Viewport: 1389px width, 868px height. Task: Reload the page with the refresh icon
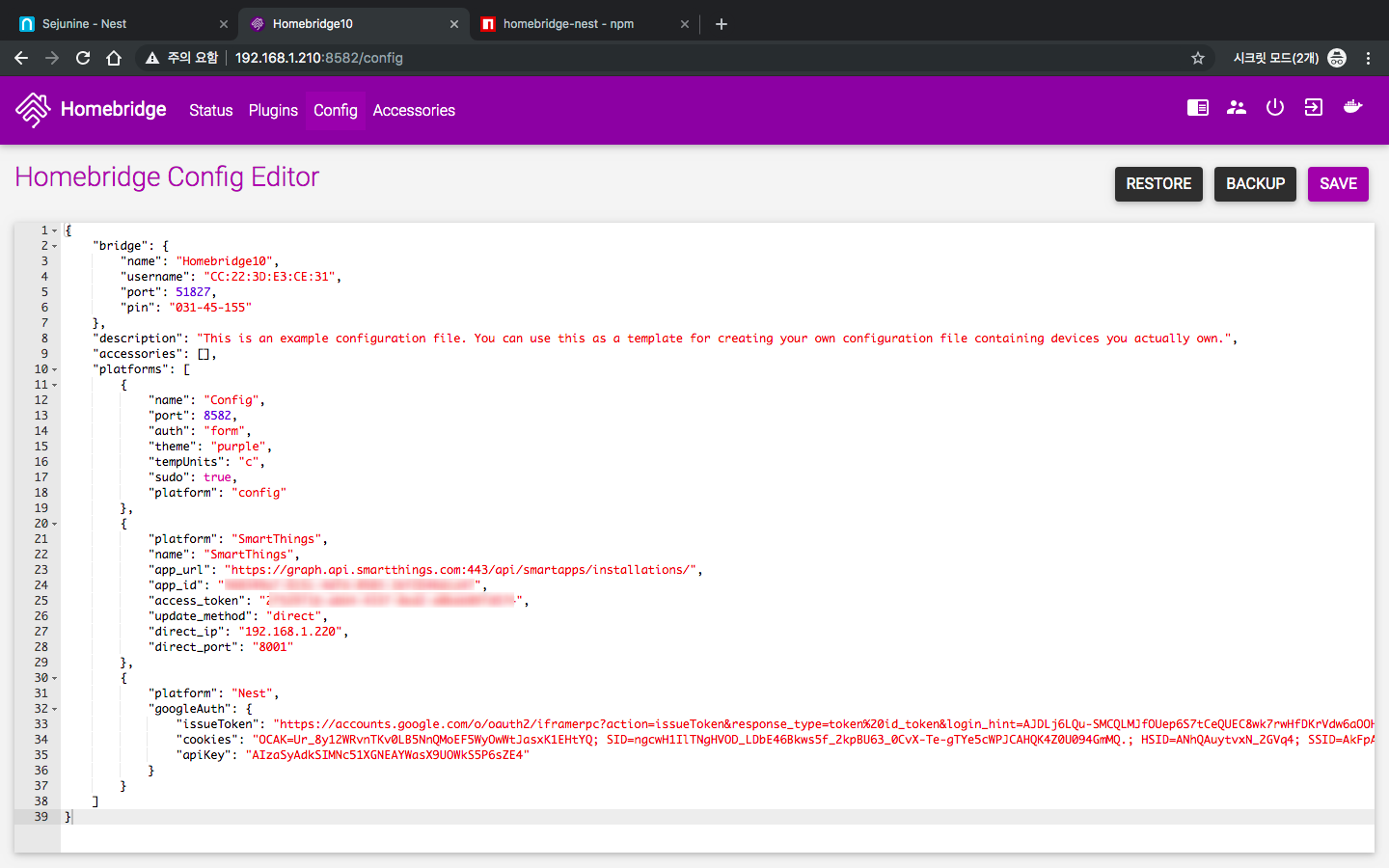[83, 58]
